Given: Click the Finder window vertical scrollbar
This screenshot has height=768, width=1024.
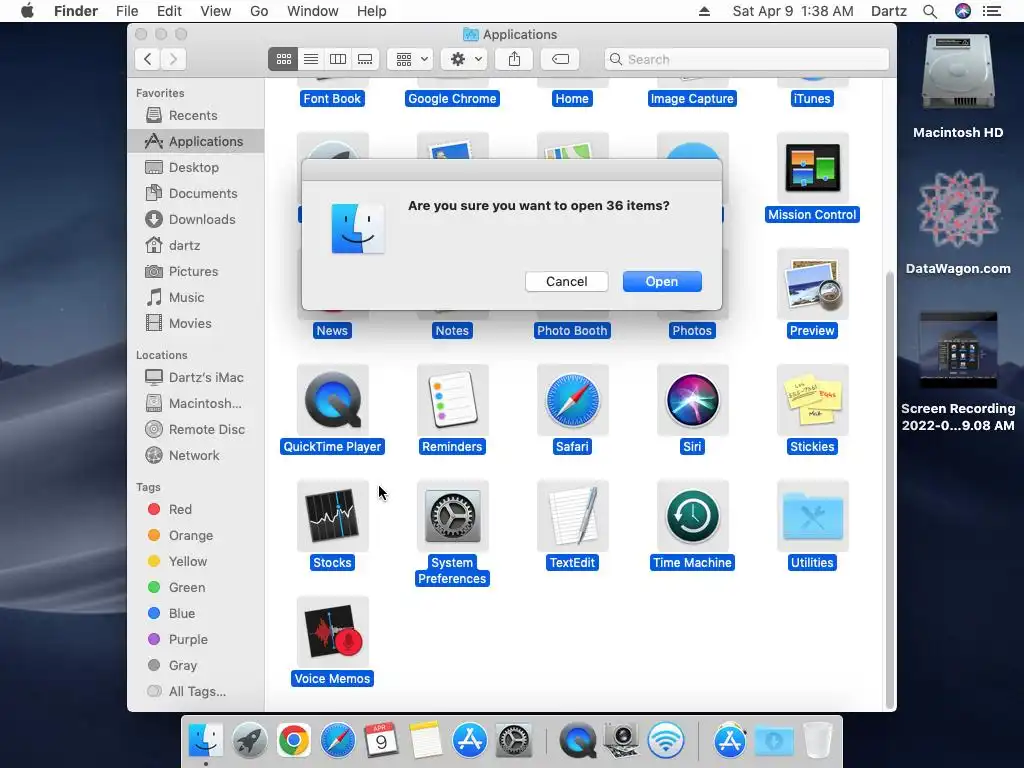Looking at the screenshot, I should click(x=889, y=490).
